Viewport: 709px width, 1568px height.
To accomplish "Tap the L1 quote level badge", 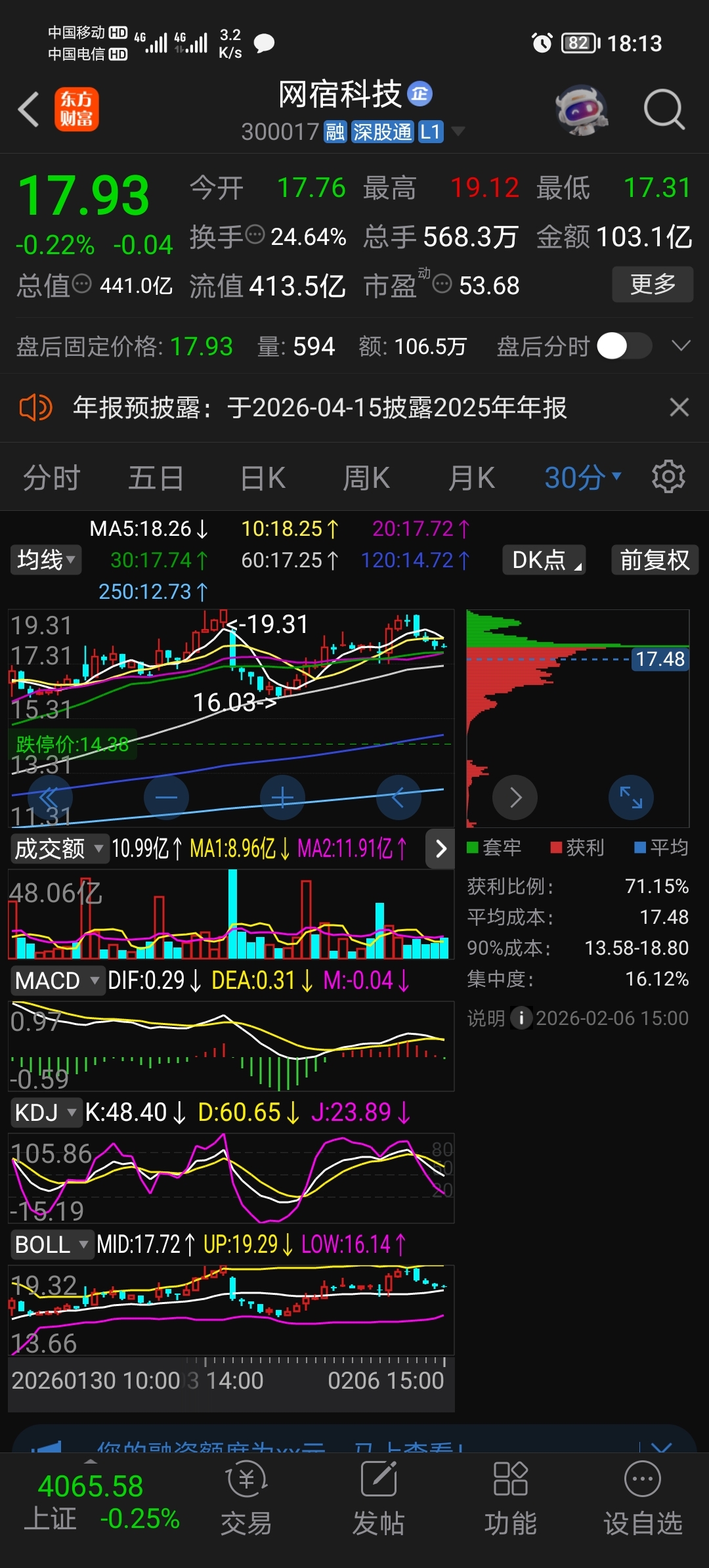I will [x=430, y=132].
